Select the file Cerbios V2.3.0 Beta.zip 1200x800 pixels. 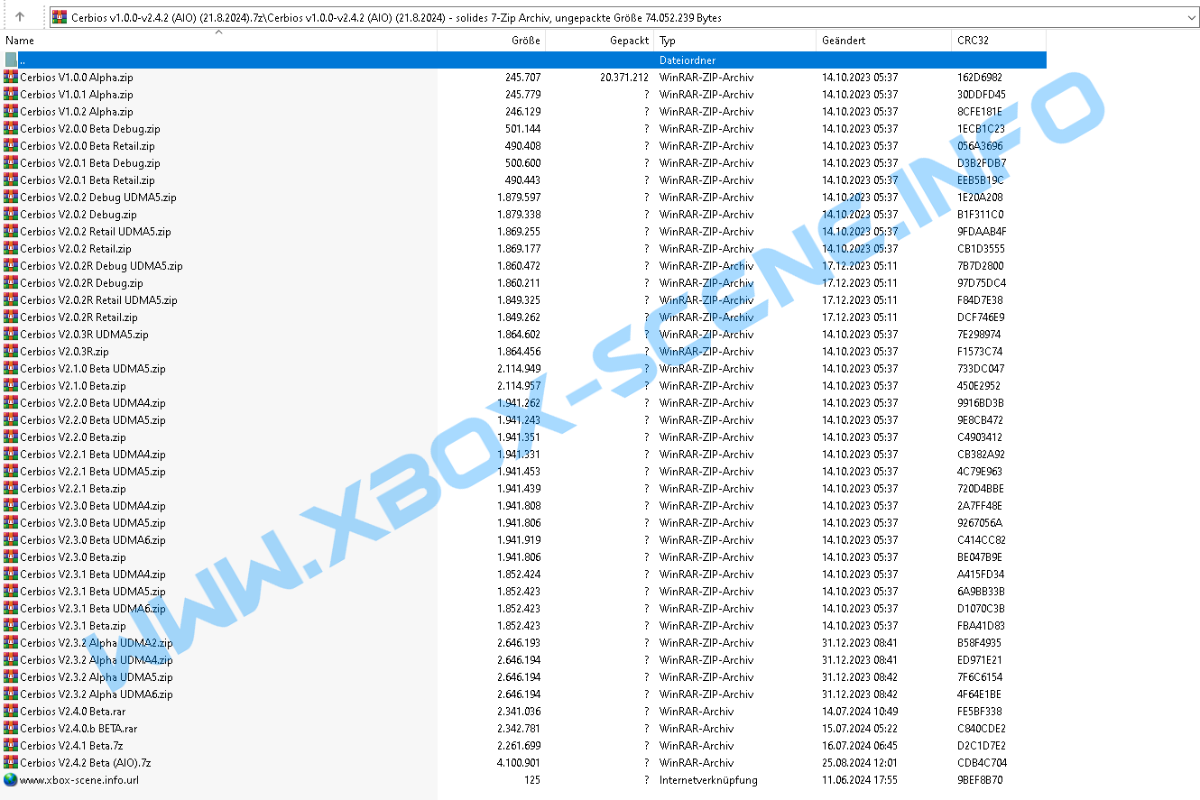(73, 557)
